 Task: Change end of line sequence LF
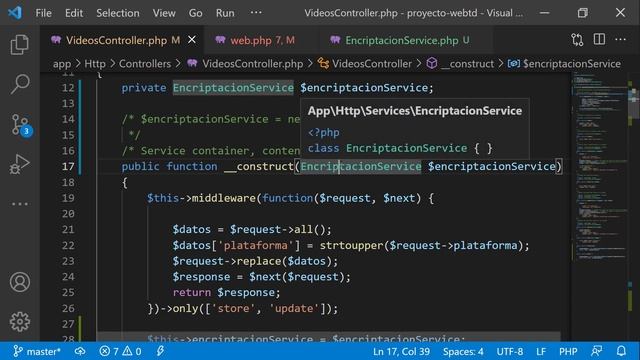pyautogui.click(x=541, y=351)
